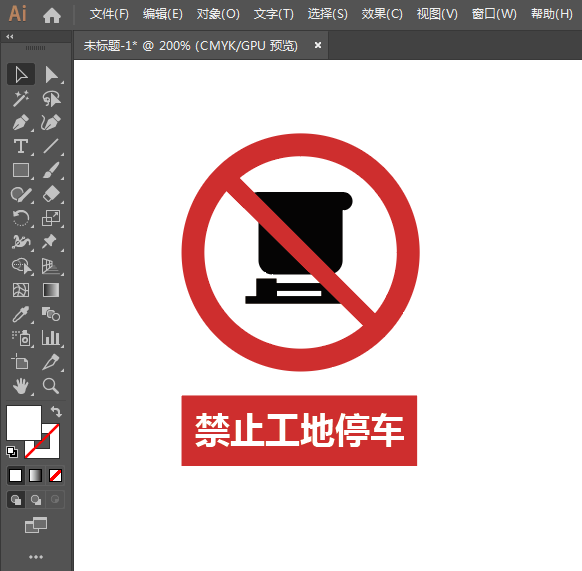Image resolution: width=582 pixels, height=571 pixels.
Task: Select the Shape Builder tool
Action: point(21,266)
